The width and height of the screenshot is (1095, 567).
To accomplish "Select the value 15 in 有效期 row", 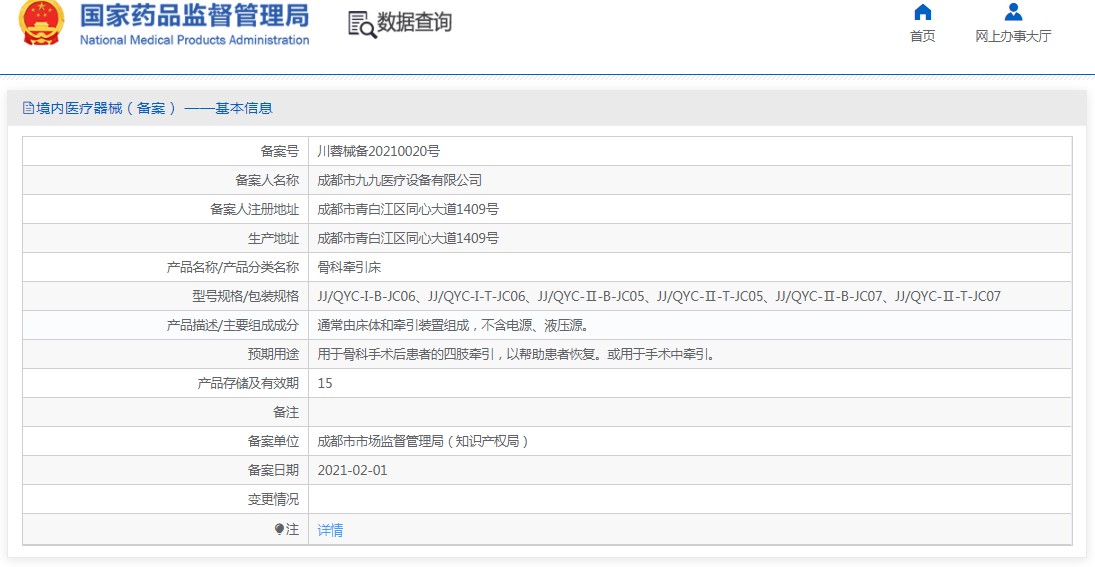I will pos(325,383).
